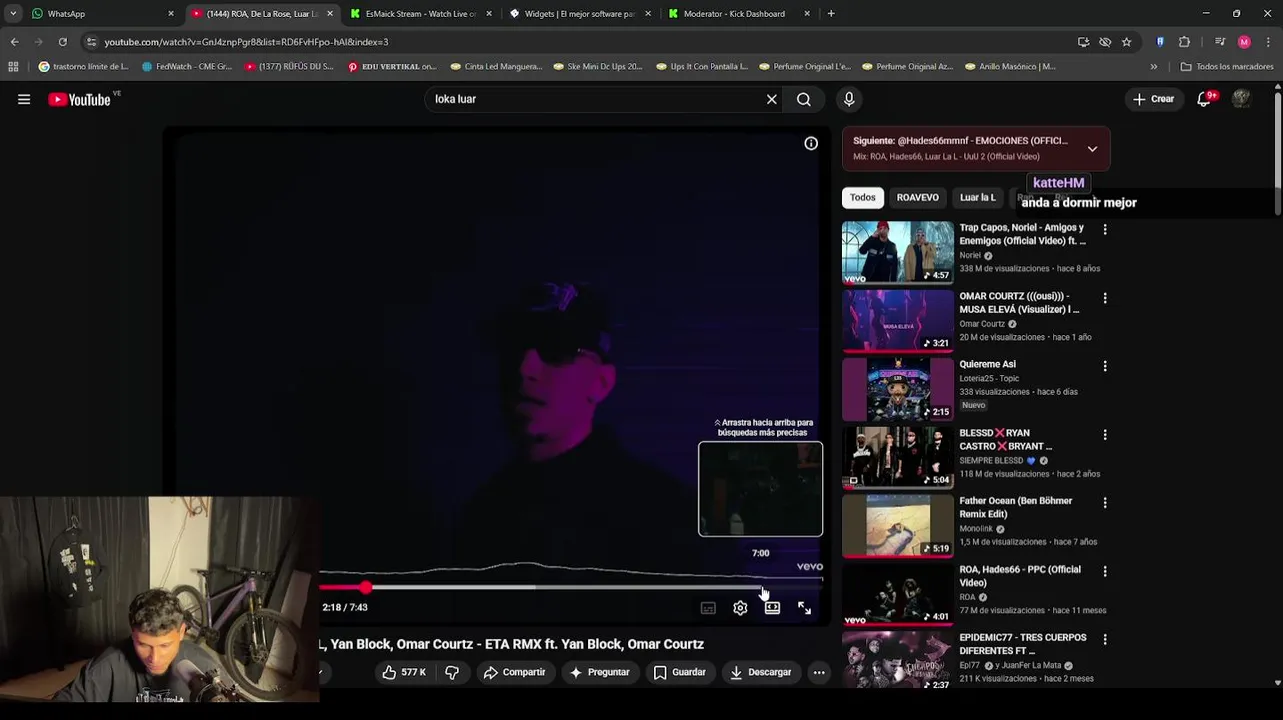Show hidden bookmarks overflow chevron
The image size is (1283, 720).
point(1154,67)
